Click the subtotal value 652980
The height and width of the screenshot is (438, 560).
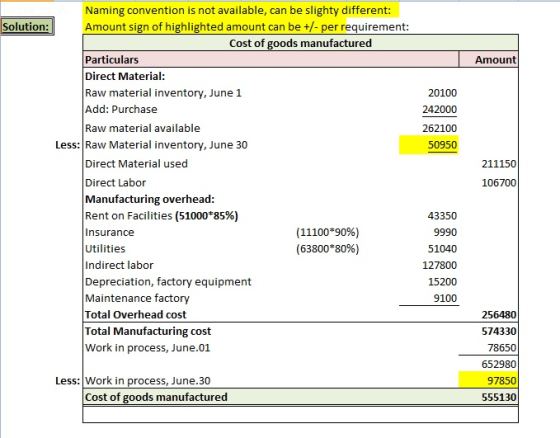499,364
